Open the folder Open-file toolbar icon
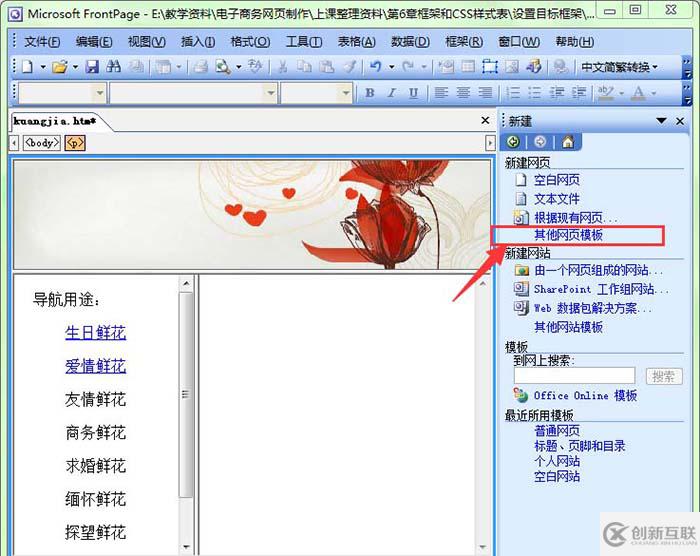Image resolution: width=700 pixels, height=556 pixels. coord(60,67)
